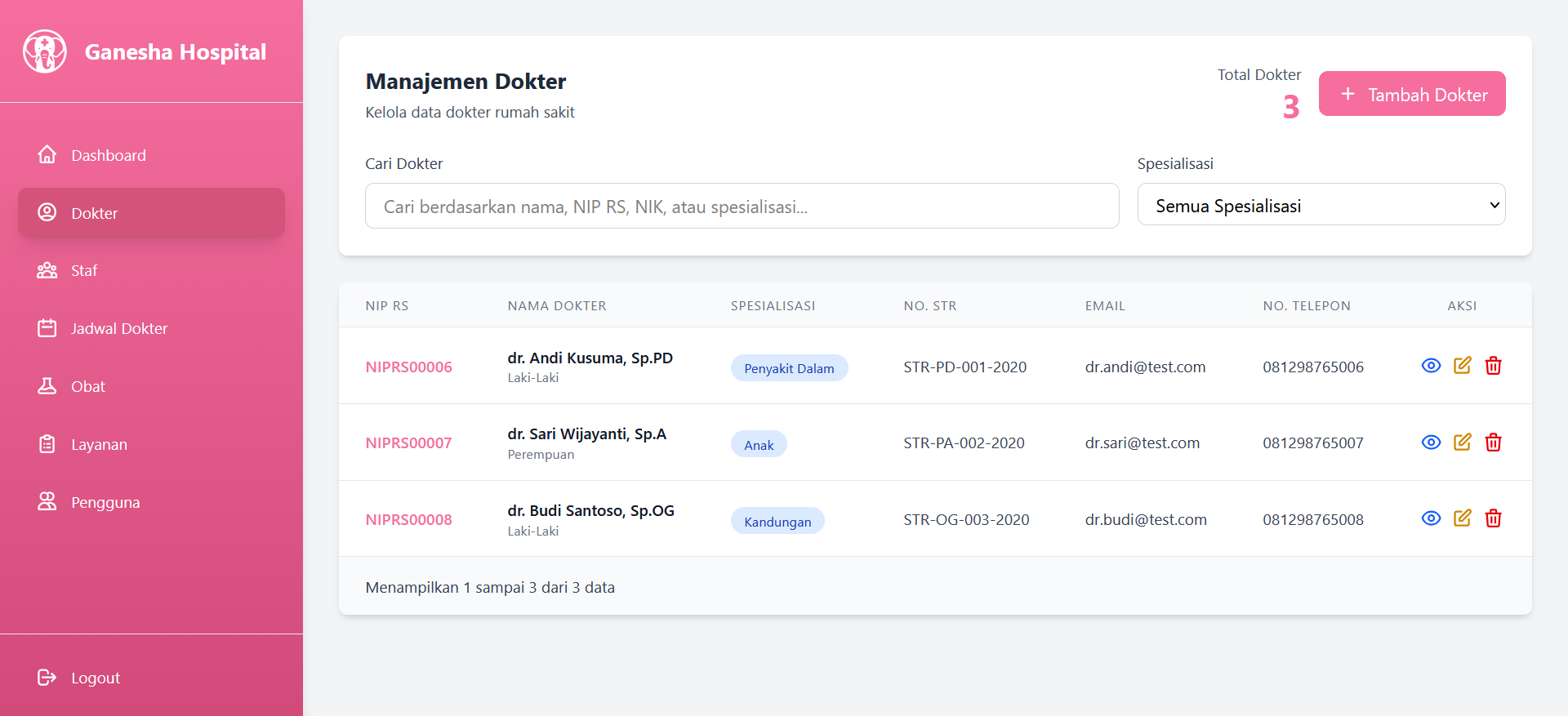
Task: Click the Kandungan specialization badge
Action: (777, 521)
